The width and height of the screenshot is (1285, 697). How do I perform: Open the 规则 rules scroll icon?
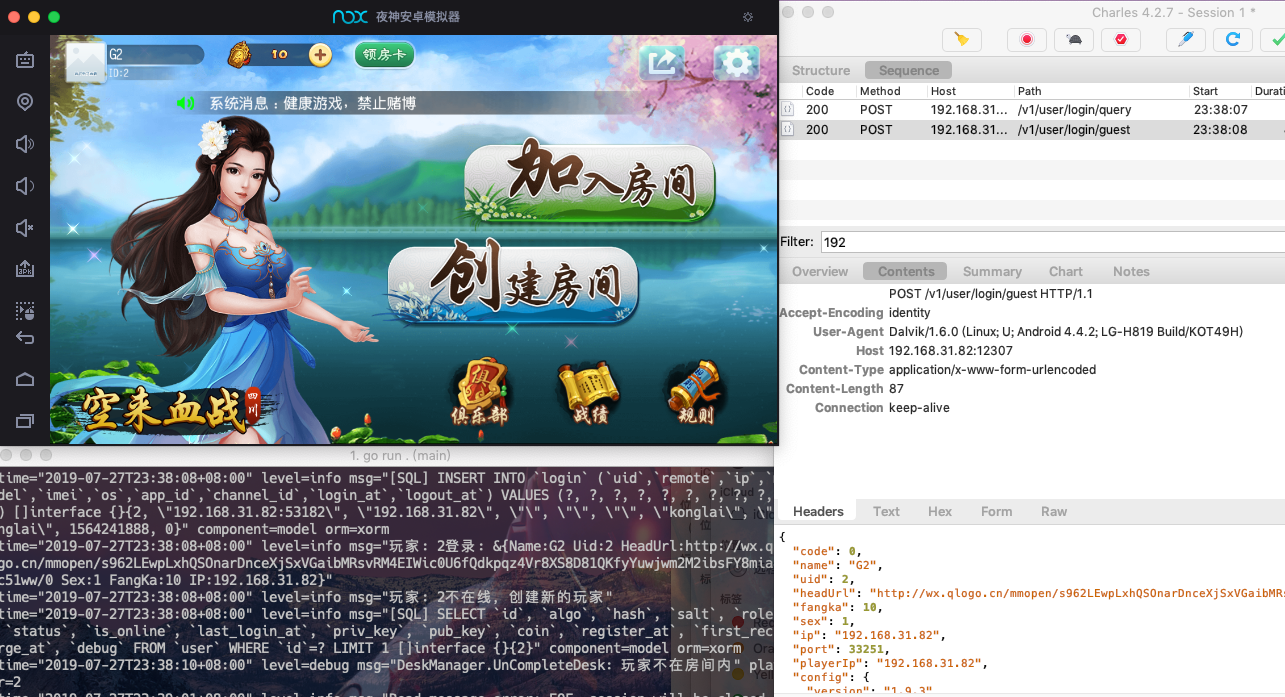click(x=696, y=391)
